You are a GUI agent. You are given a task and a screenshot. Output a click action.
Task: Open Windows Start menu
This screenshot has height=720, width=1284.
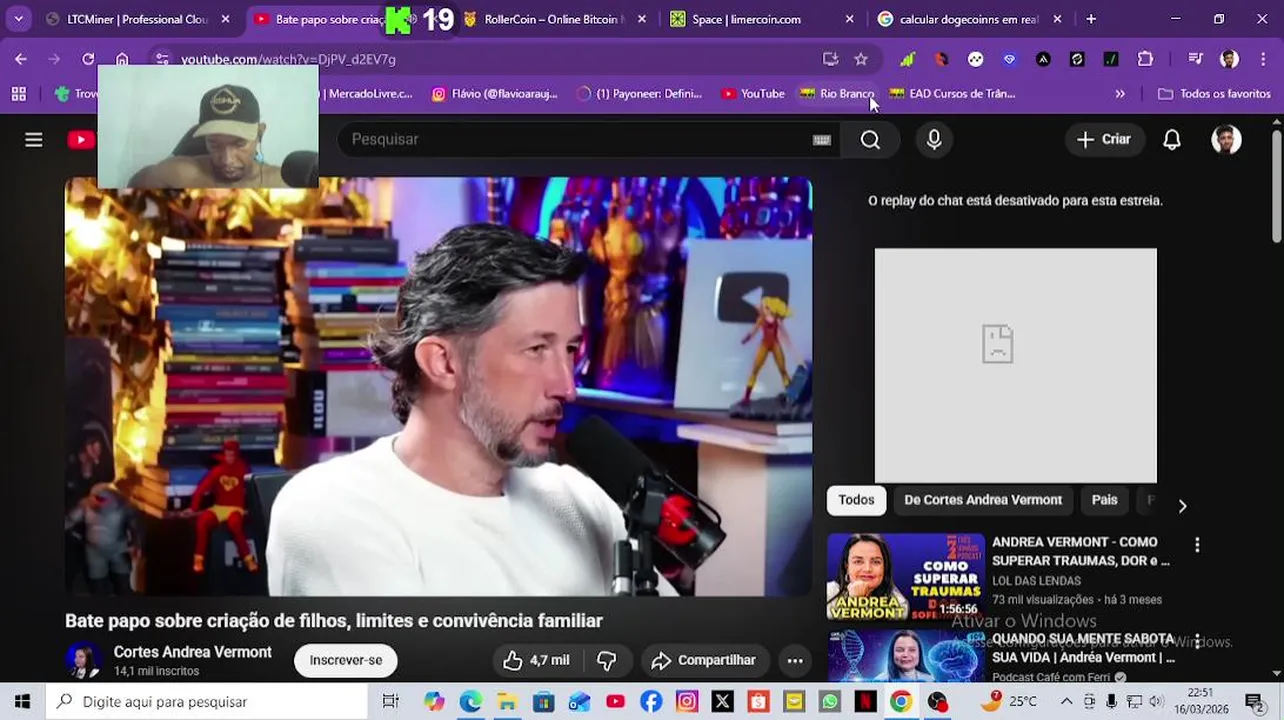pyautogui.click(x=22, y=702)
